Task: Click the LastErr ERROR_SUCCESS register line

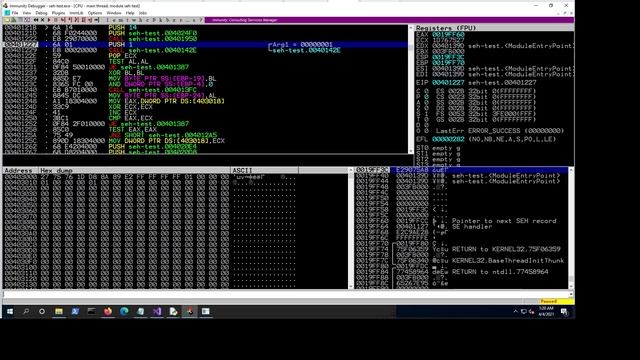Action: [x=500, y=131]
